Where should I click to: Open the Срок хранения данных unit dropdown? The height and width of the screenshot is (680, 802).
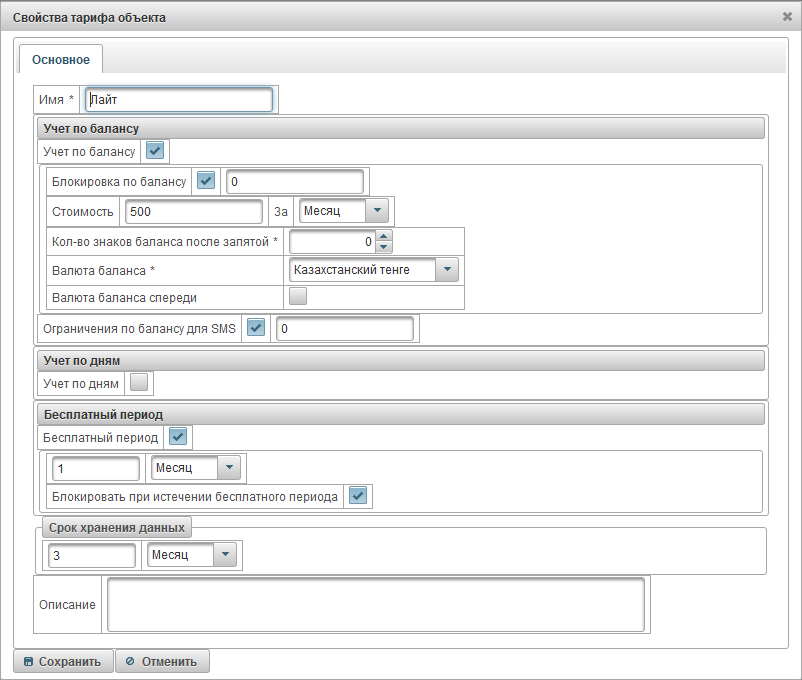(225, 555)
